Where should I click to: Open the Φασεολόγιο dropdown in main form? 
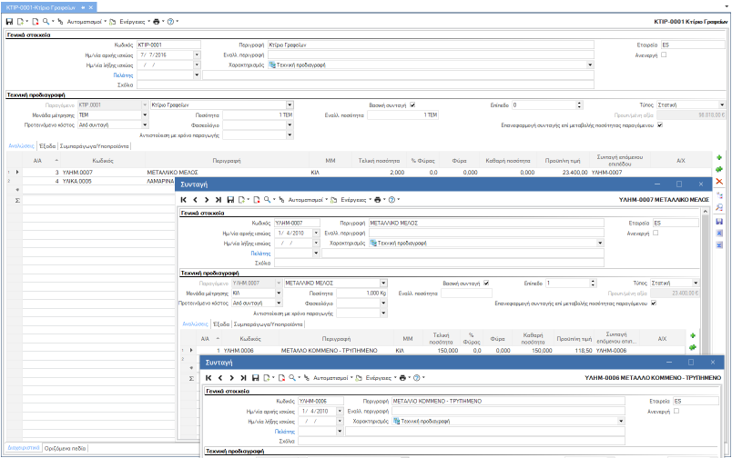(x=290, y=125)
